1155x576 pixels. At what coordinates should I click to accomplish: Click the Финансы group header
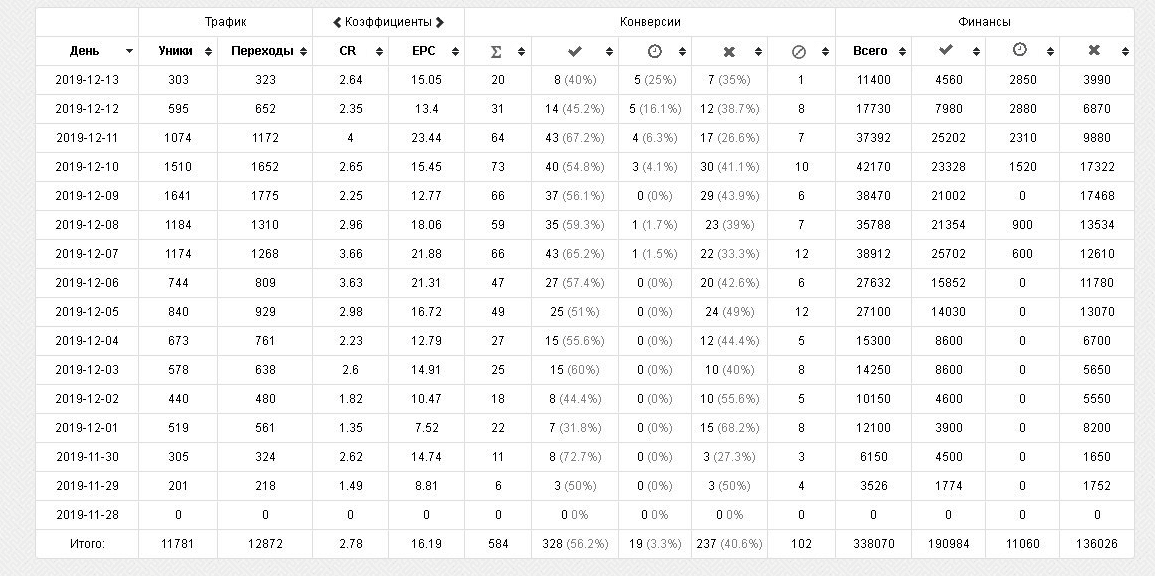click(x=984, y=22)
